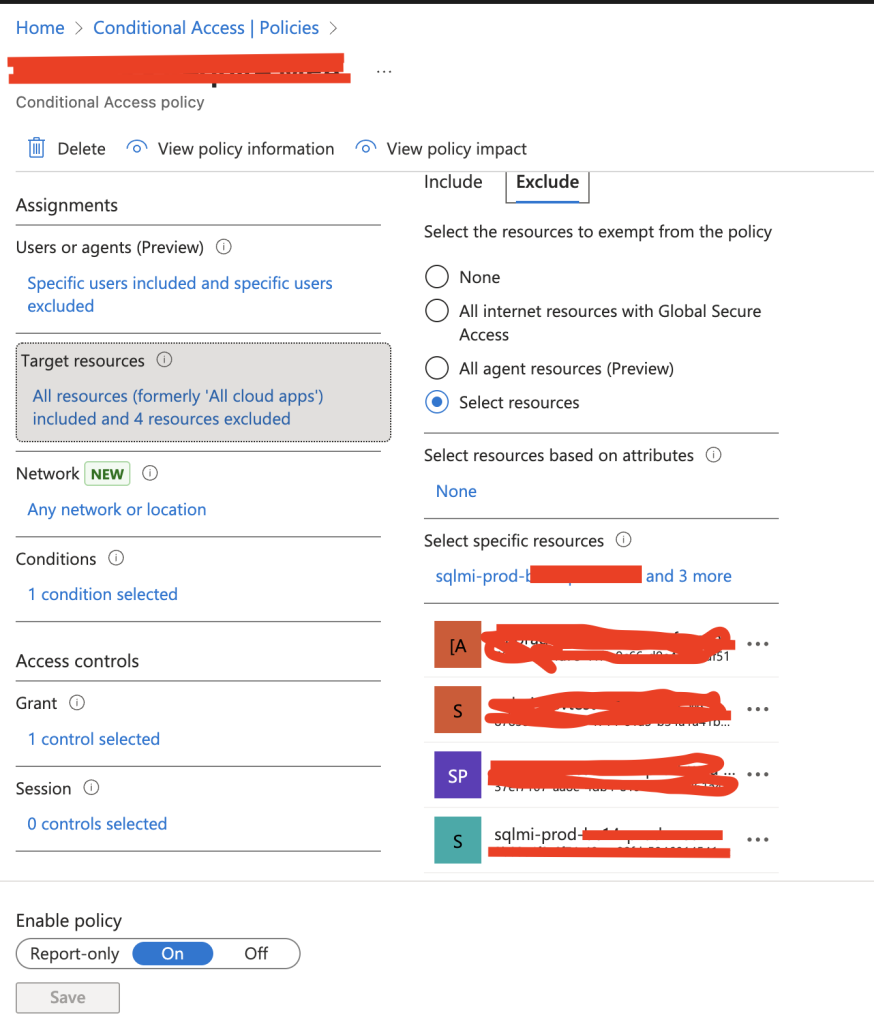Viewport: 874px width, 1024px height.
Task: Click info icon next to Session
Action: coord(91,788)
